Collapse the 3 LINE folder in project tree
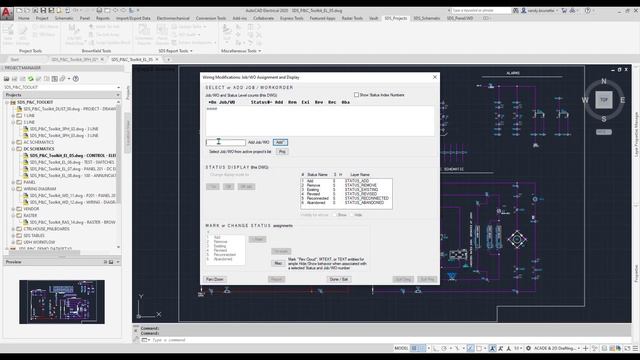The height and width of the screenshot is (360, 640). (13, 122)
